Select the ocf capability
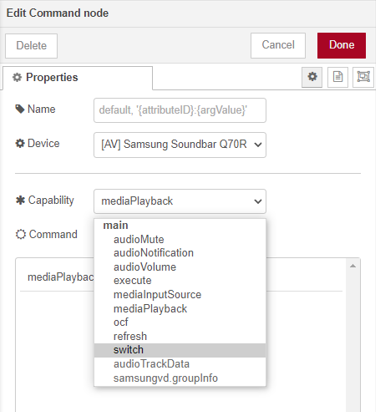 pos(180,322)
